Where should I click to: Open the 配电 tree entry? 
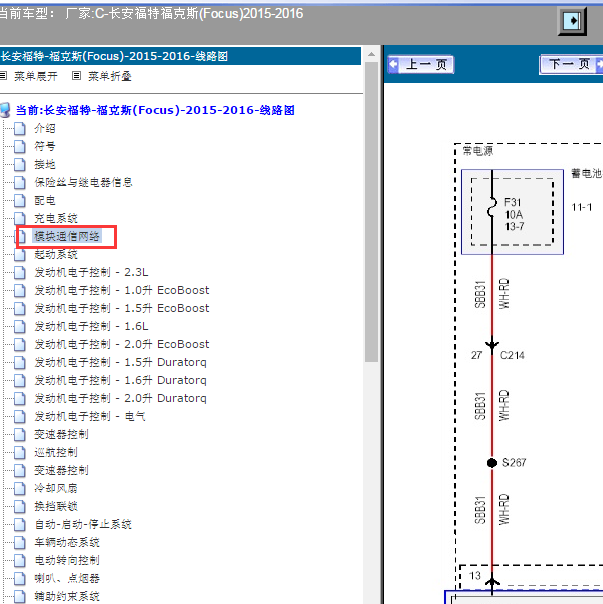click(45, 200)
